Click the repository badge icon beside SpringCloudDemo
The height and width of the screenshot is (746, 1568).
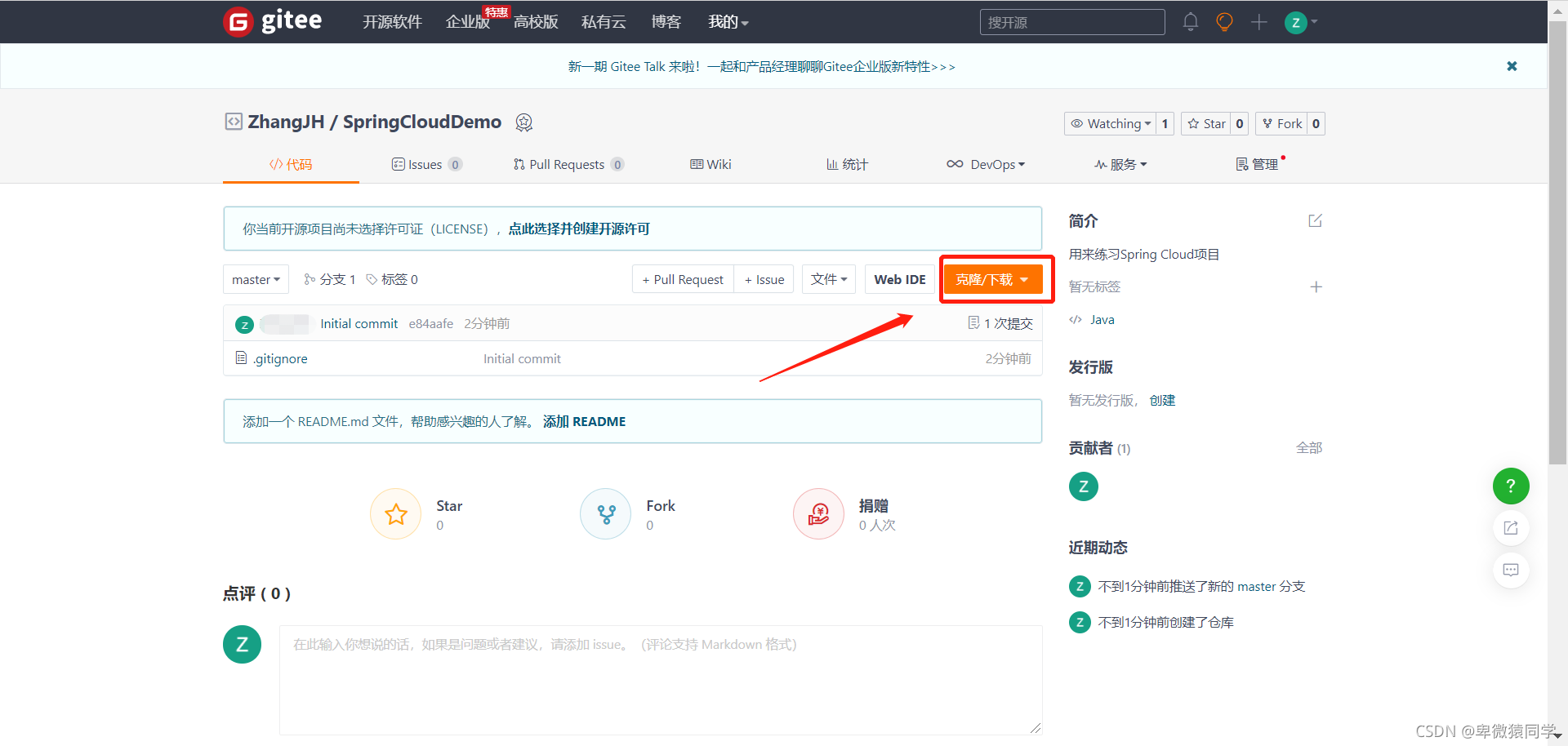click(x=523, y=122)
